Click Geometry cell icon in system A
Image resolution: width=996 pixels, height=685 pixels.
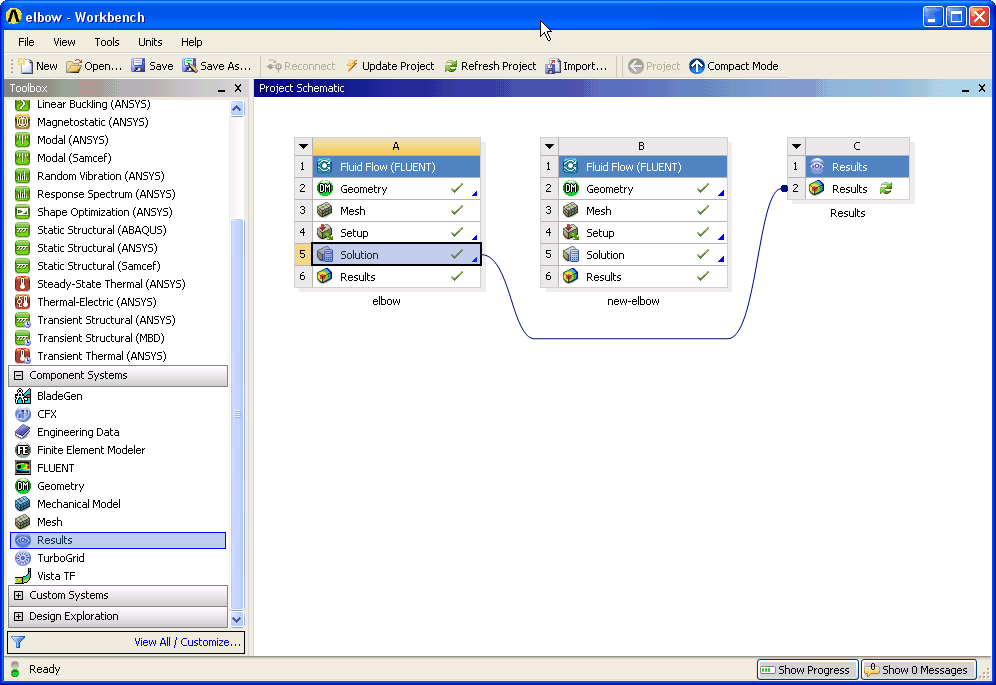[x=325, y=189]
